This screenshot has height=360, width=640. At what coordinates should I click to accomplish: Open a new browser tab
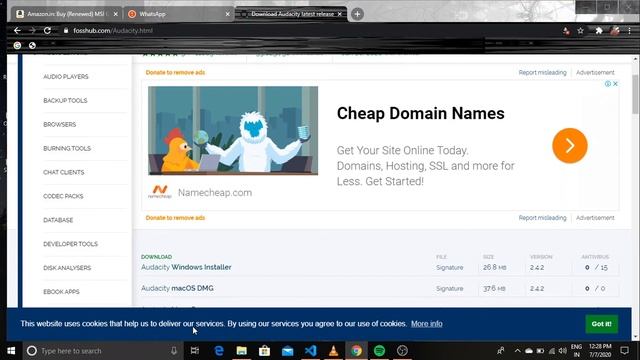pyautogui.click(x=357, y=14)
